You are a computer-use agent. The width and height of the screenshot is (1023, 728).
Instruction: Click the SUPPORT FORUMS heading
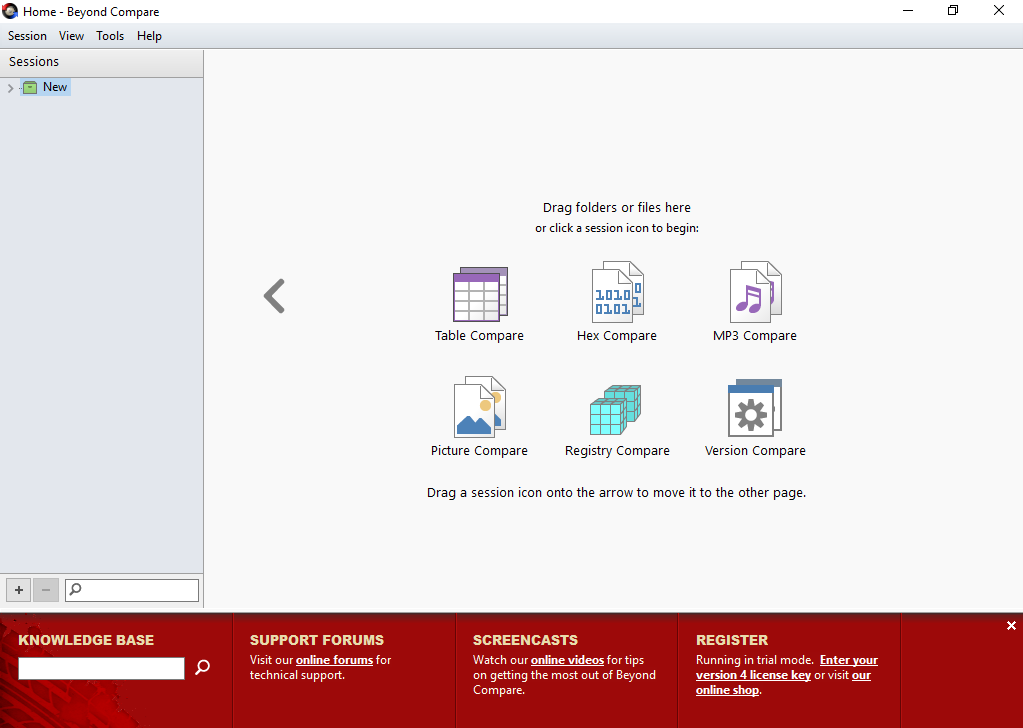pos(317,640)
